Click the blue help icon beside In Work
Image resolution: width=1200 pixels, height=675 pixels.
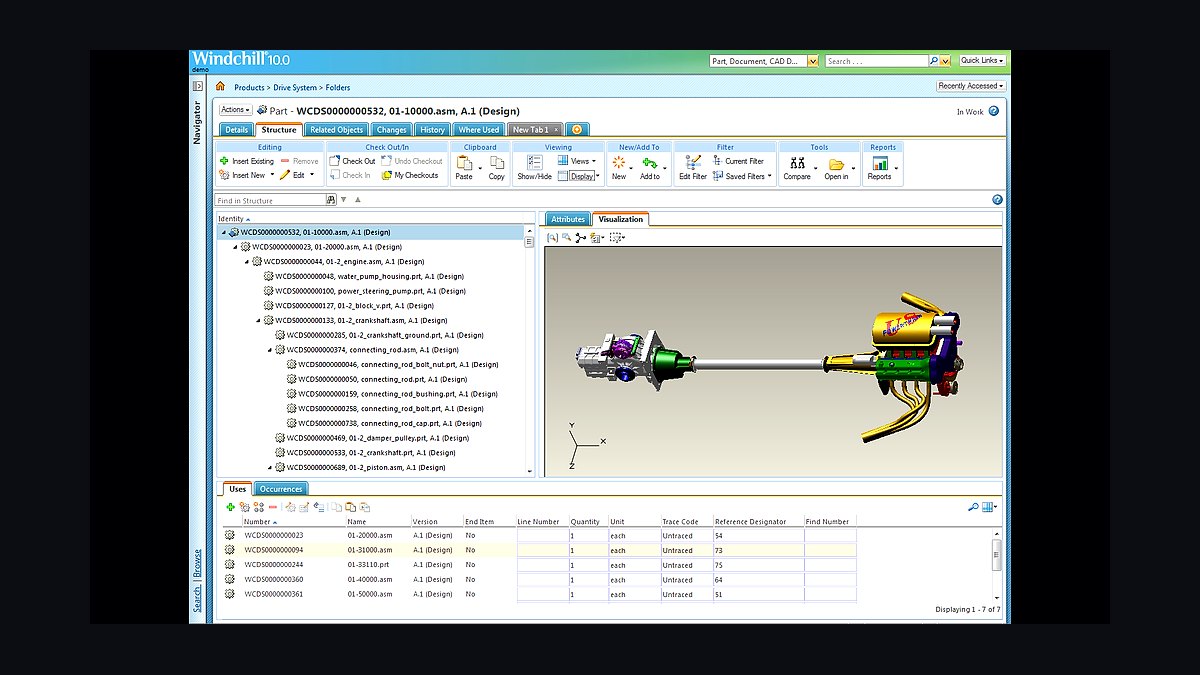[x=994, y=112]
